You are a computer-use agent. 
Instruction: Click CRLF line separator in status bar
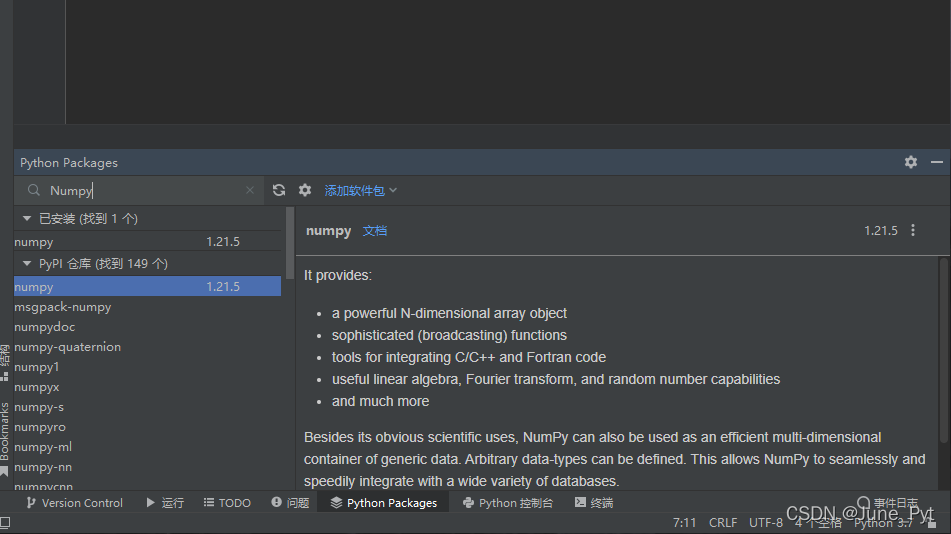(x=723, y=522)
